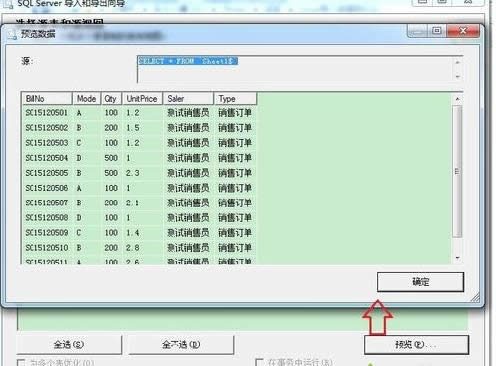
Task: Select row SC15120505 in the grid
Action: [x=139, y=173]
